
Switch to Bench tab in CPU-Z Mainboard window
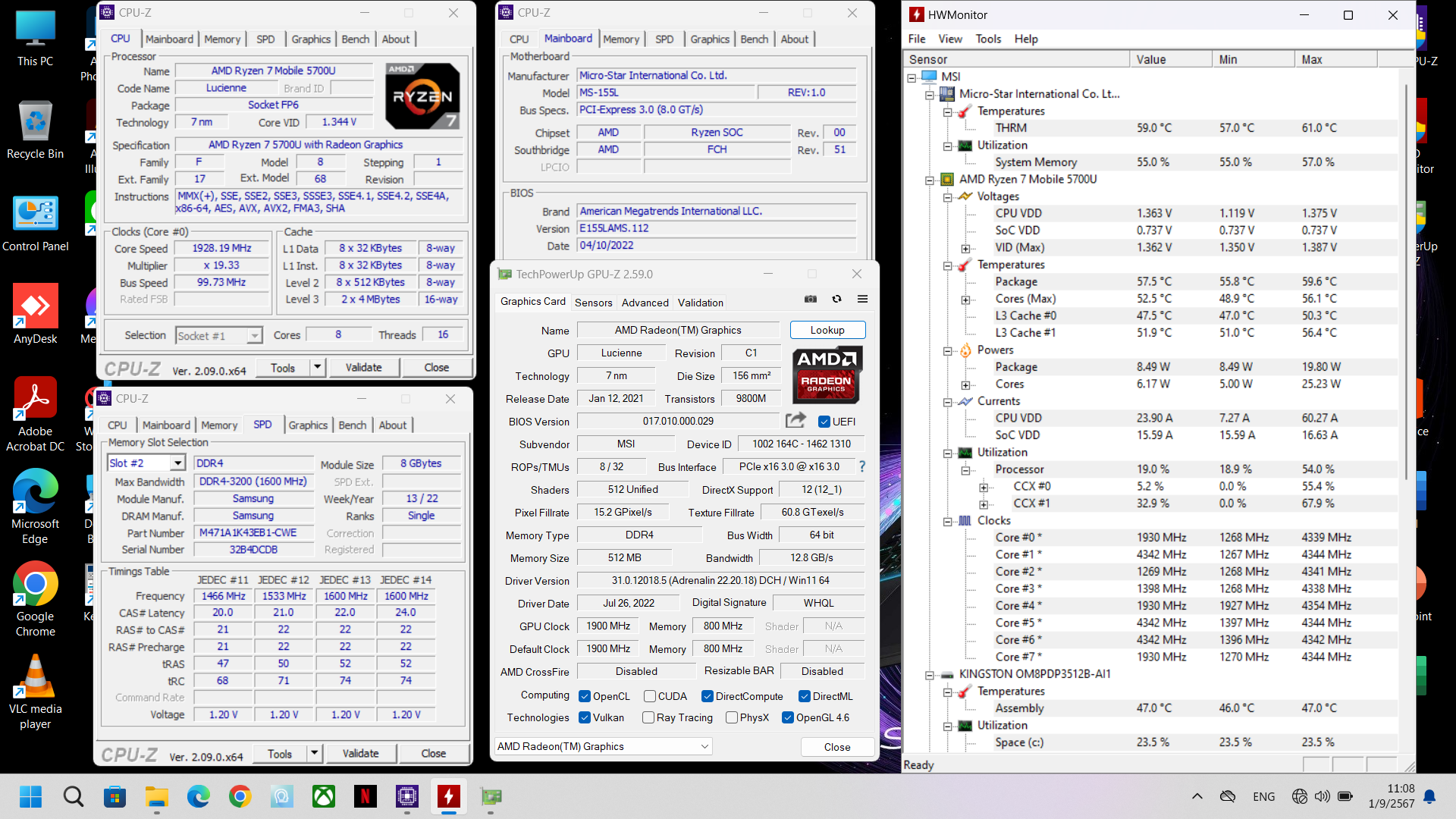pyautogui.click(x=754, y=39)
